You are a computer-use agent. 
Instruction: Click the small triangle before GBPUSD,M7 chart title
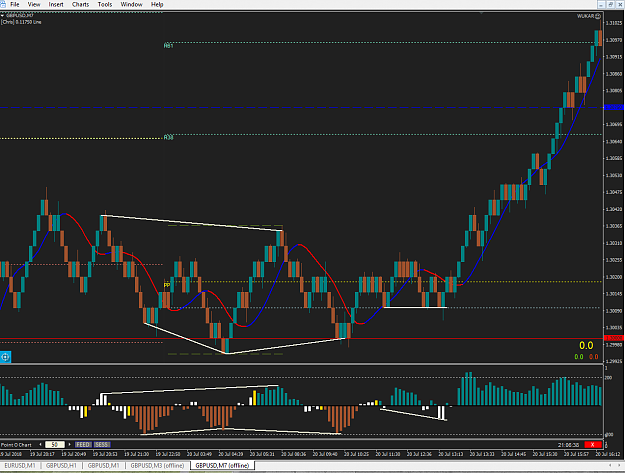click(2, 16)
